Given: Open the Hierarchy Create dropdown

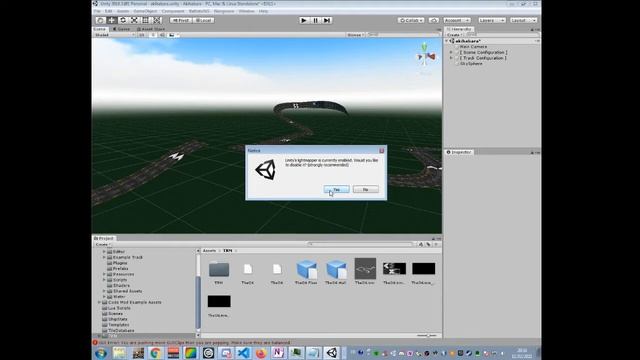Looking at the screenshot, I should tap(454, 35).
